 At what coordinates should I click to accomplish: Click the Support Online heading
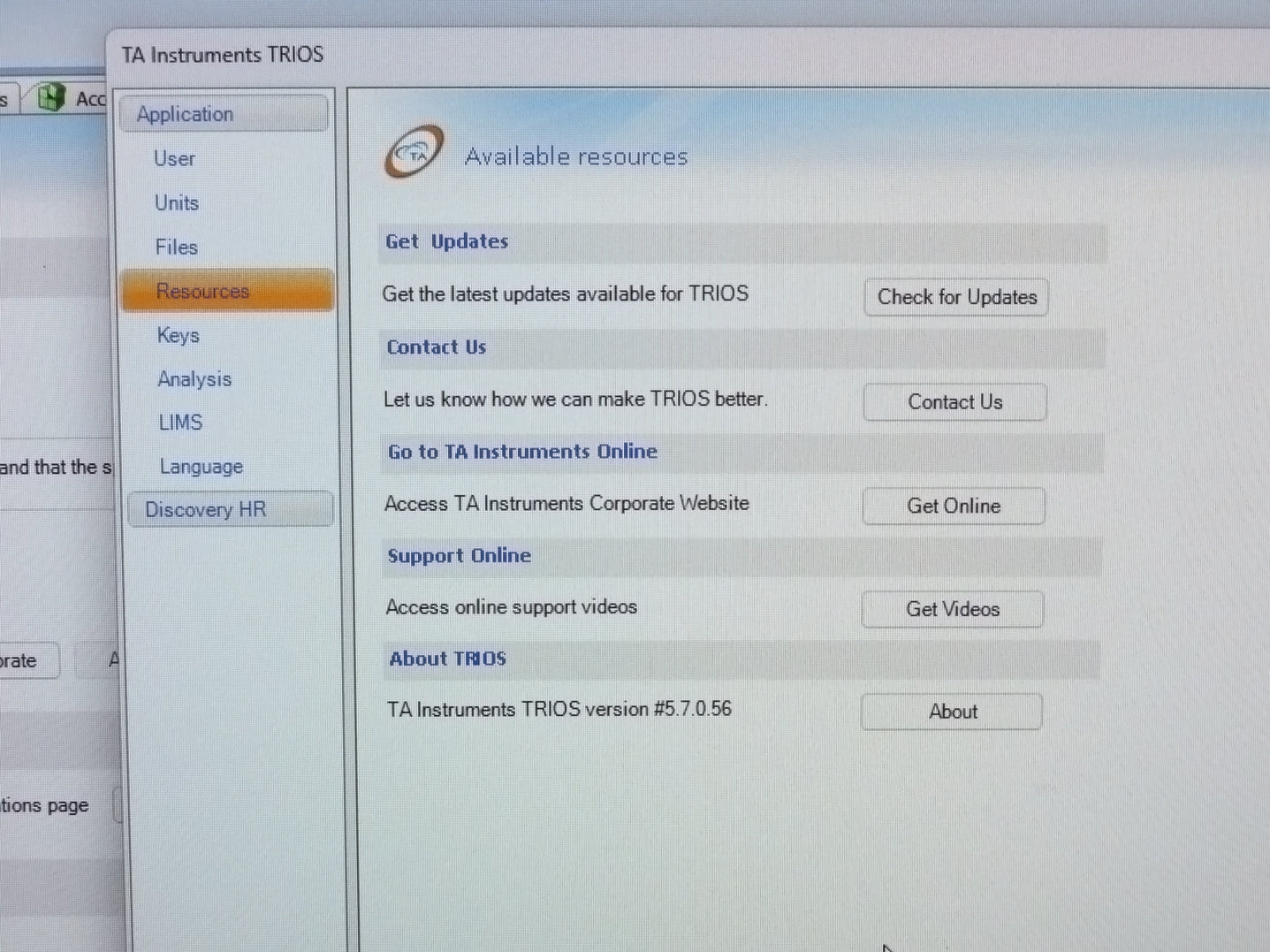pos(460,556)
